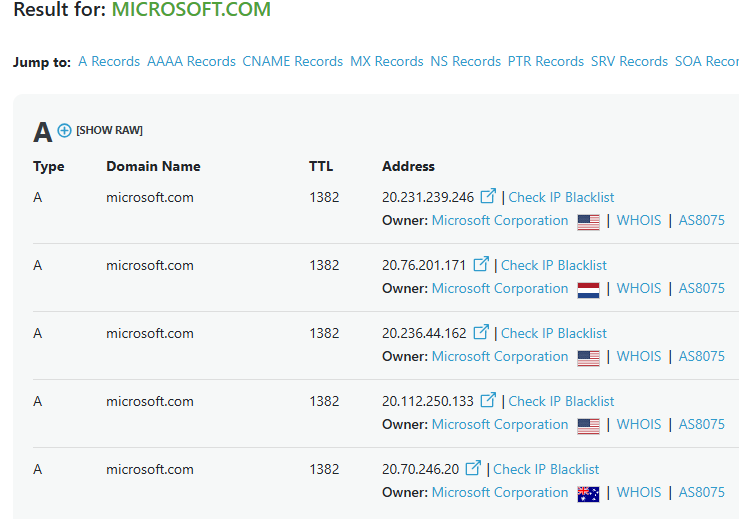
Task: Click the US flag beside 20.231.239.246 owner
Action: tap(588, 222)
